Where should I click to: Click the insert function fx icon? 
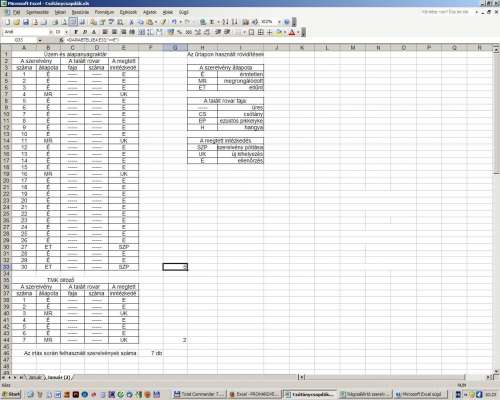click(x=61, y=40)
